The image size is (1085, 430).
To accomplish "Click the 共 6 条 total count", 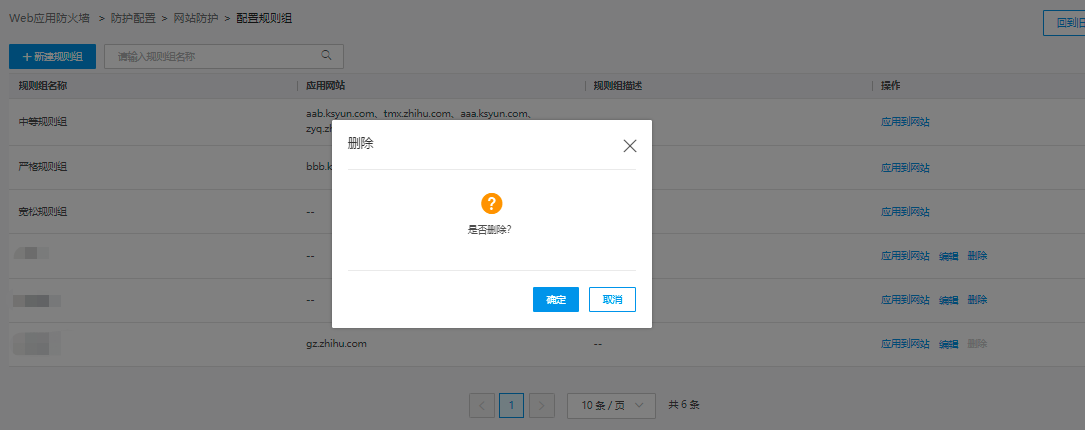I will click(x=684, y=405).
